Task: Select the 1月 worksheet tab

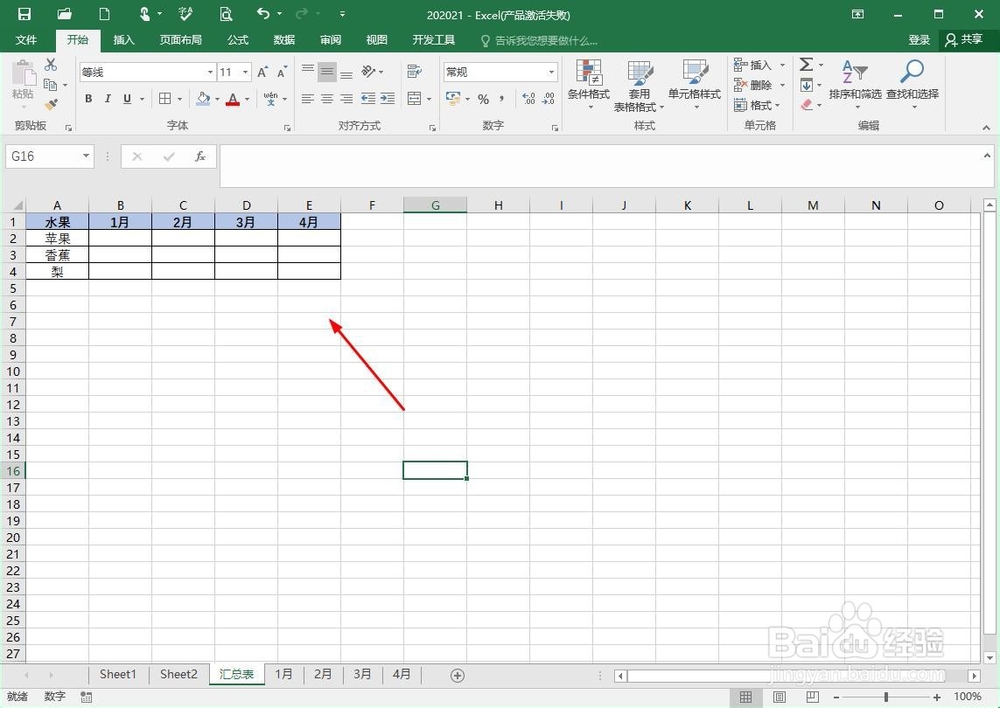Action: click(284, 674)
